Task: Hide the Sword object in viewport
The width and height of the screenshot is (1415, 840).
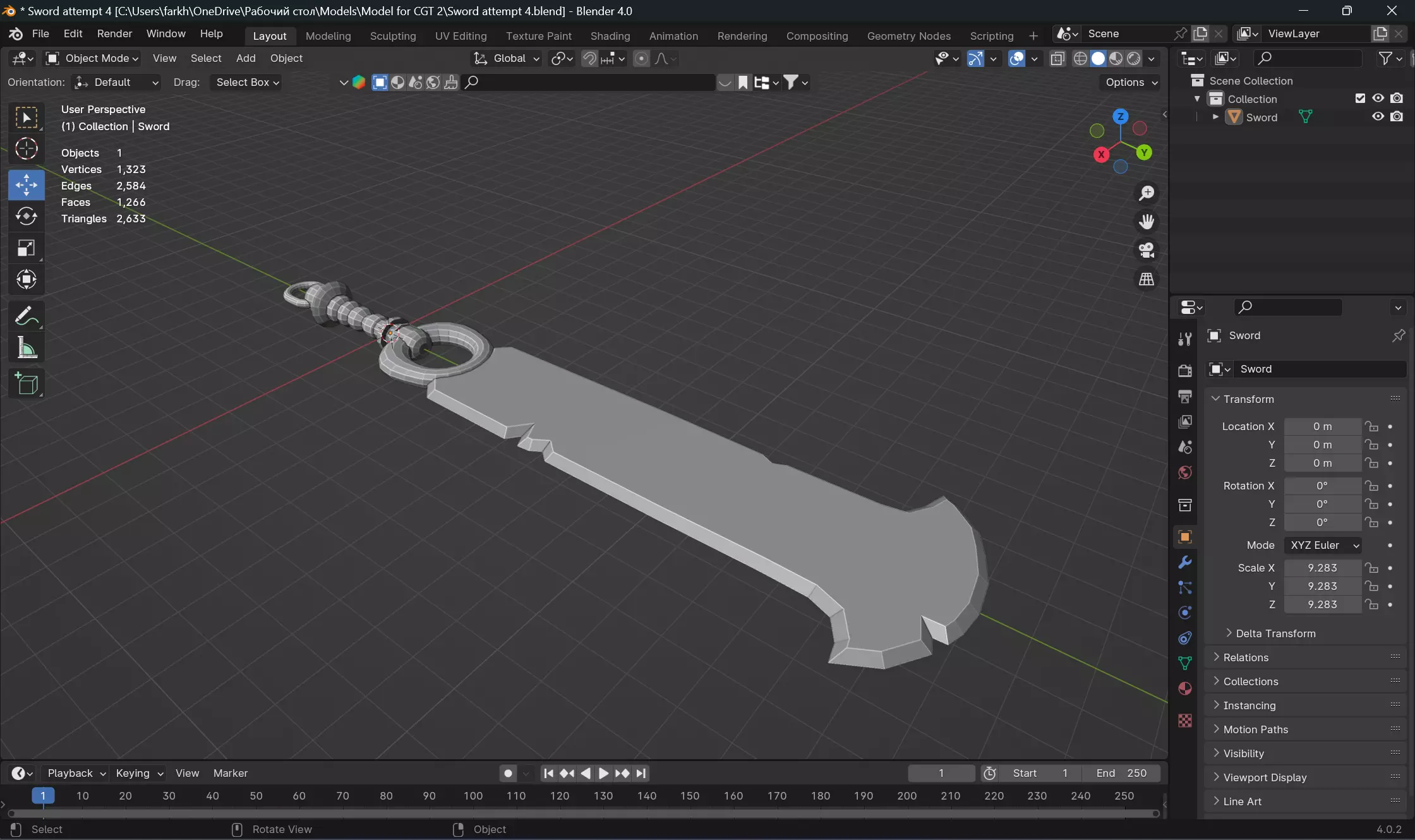Action: [x=1378, y=117]
